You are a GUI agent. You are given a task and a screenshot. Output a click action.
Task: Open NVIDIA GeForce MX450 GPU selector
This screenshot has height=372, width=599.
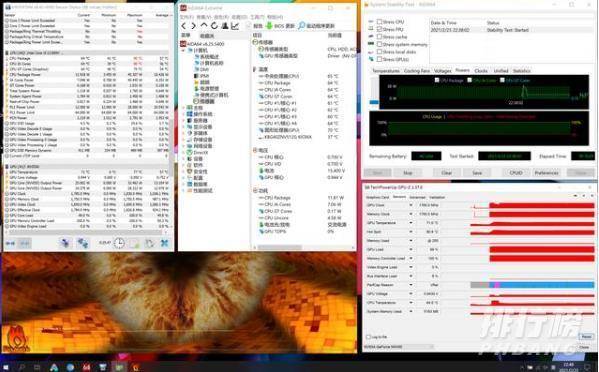point(399,347)
